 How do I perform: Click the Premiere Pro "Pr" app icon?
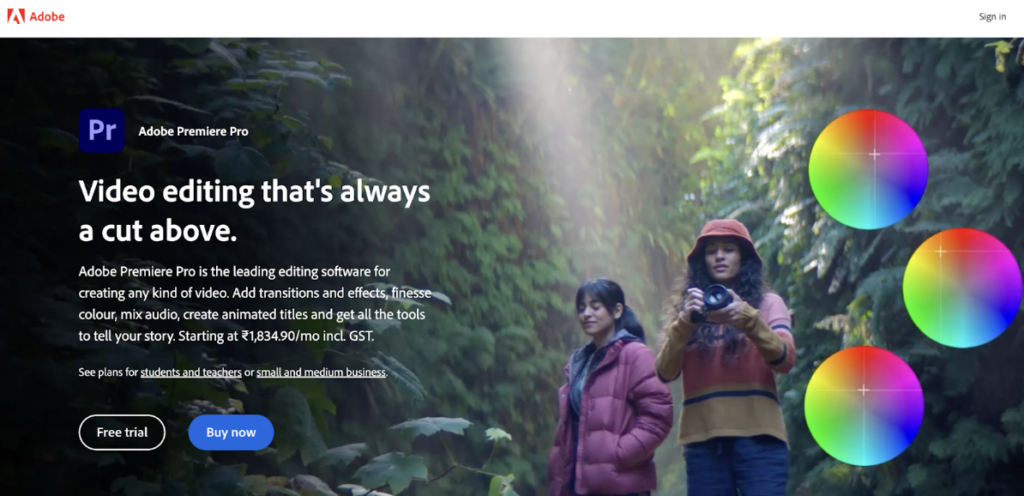[102, 131]
